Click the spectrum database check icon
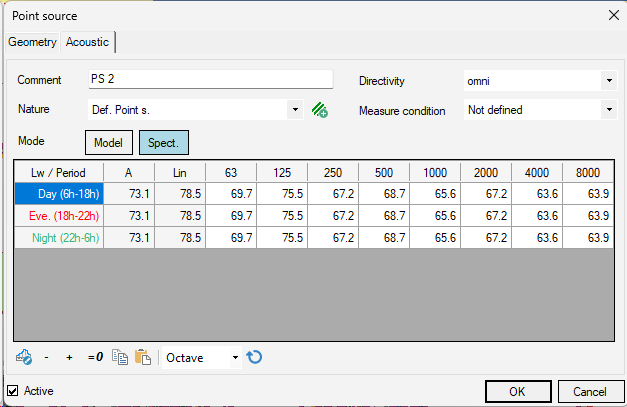This screenshot has width=627, height=407. coord(24,357)
